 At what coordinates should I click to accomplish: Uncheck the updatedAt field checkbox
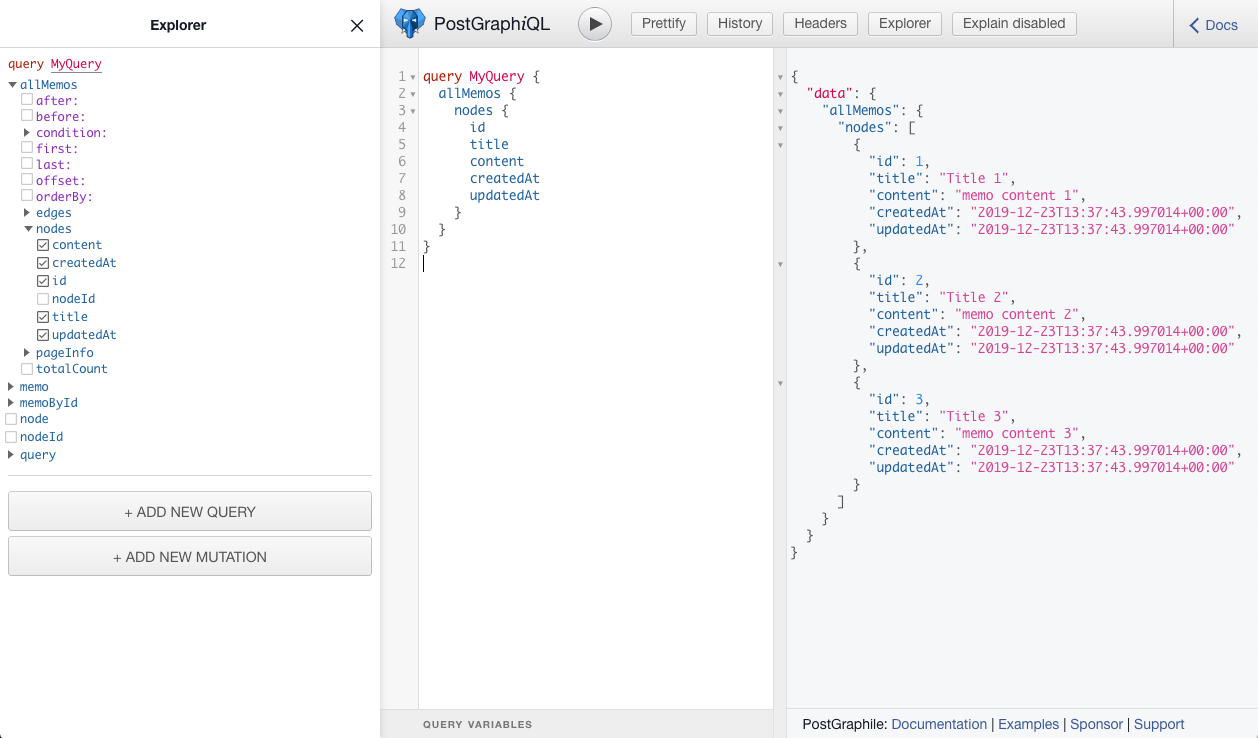(42, 335)
